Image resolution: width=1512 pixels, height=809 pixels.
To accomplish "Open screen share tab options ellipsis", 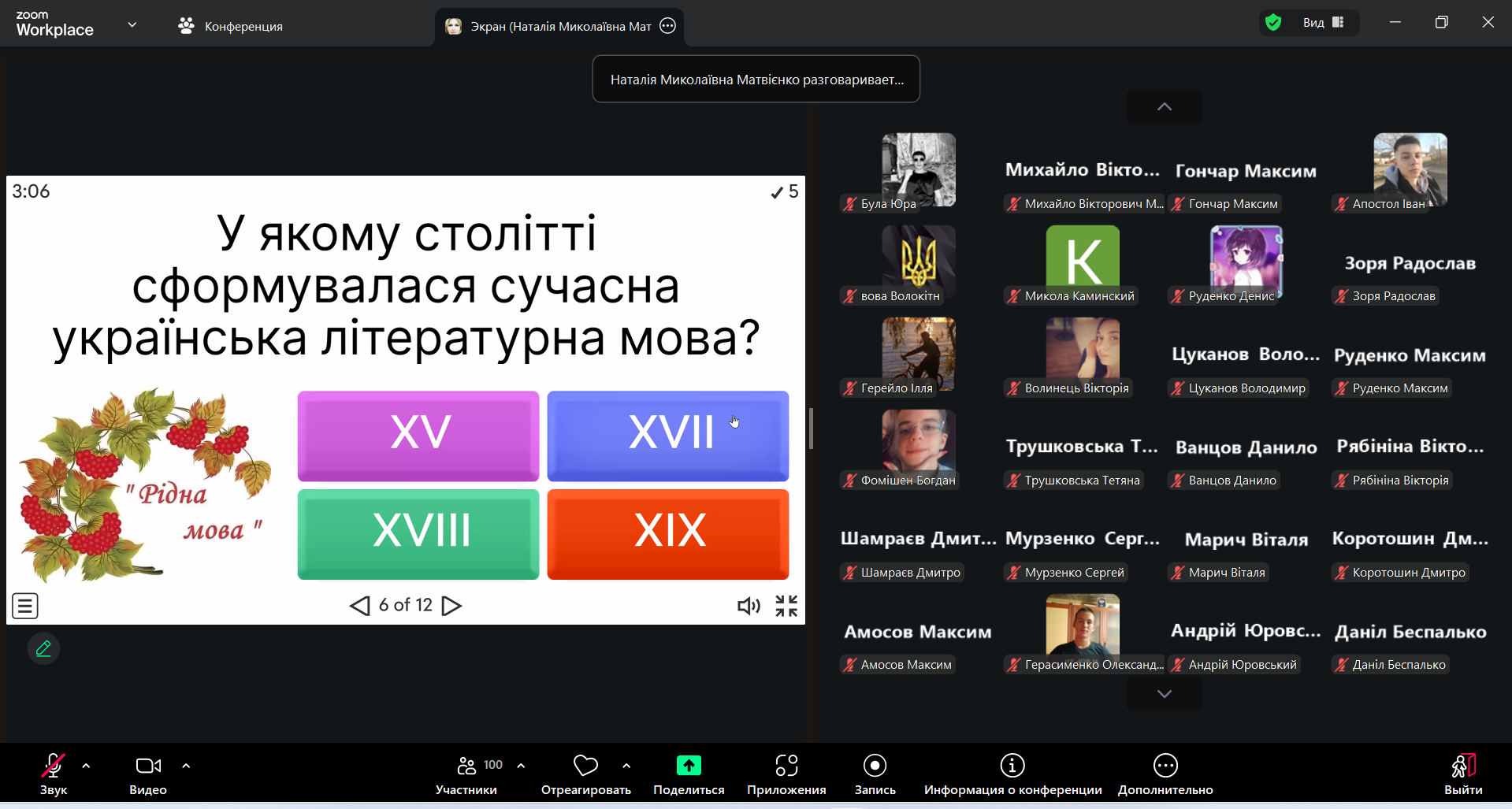I will 668,26.
